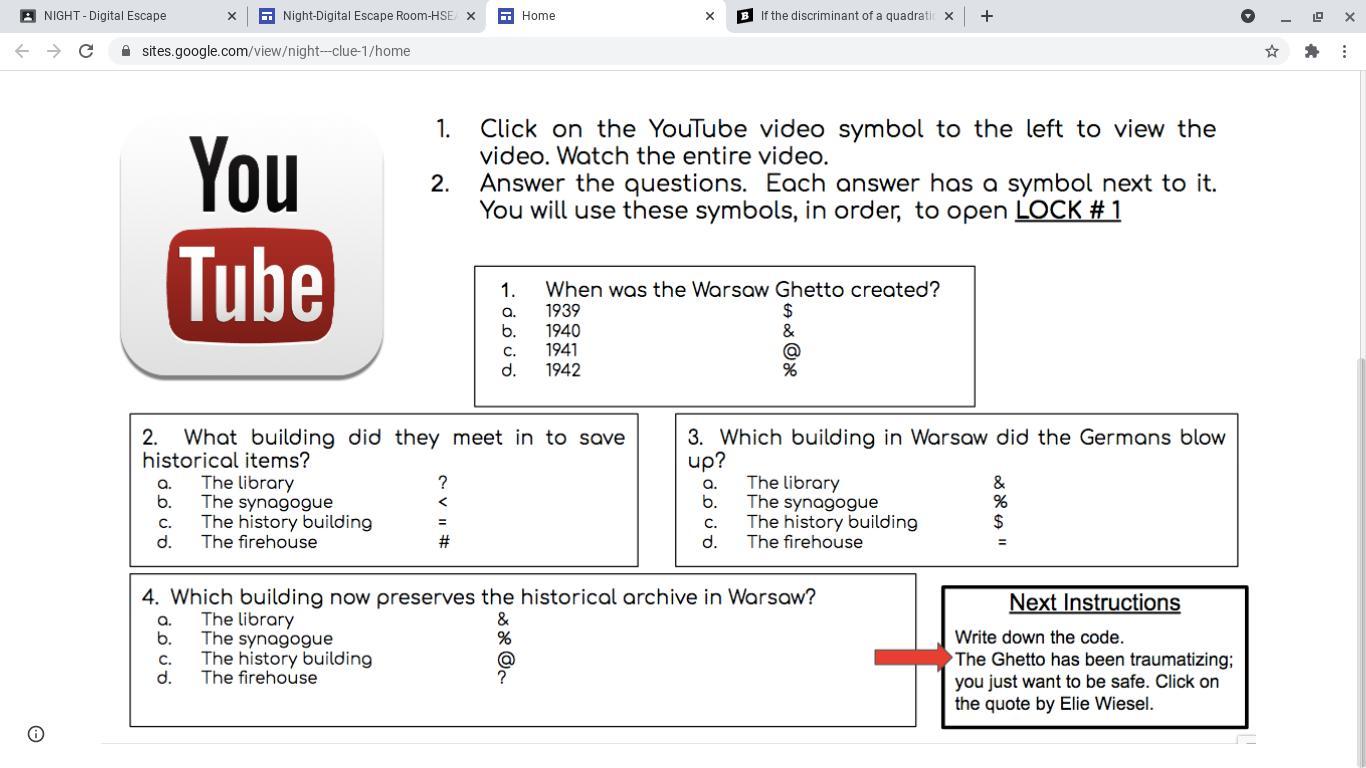
Task: Click 'The firehouse' in question 2
Action: [259, 542]
